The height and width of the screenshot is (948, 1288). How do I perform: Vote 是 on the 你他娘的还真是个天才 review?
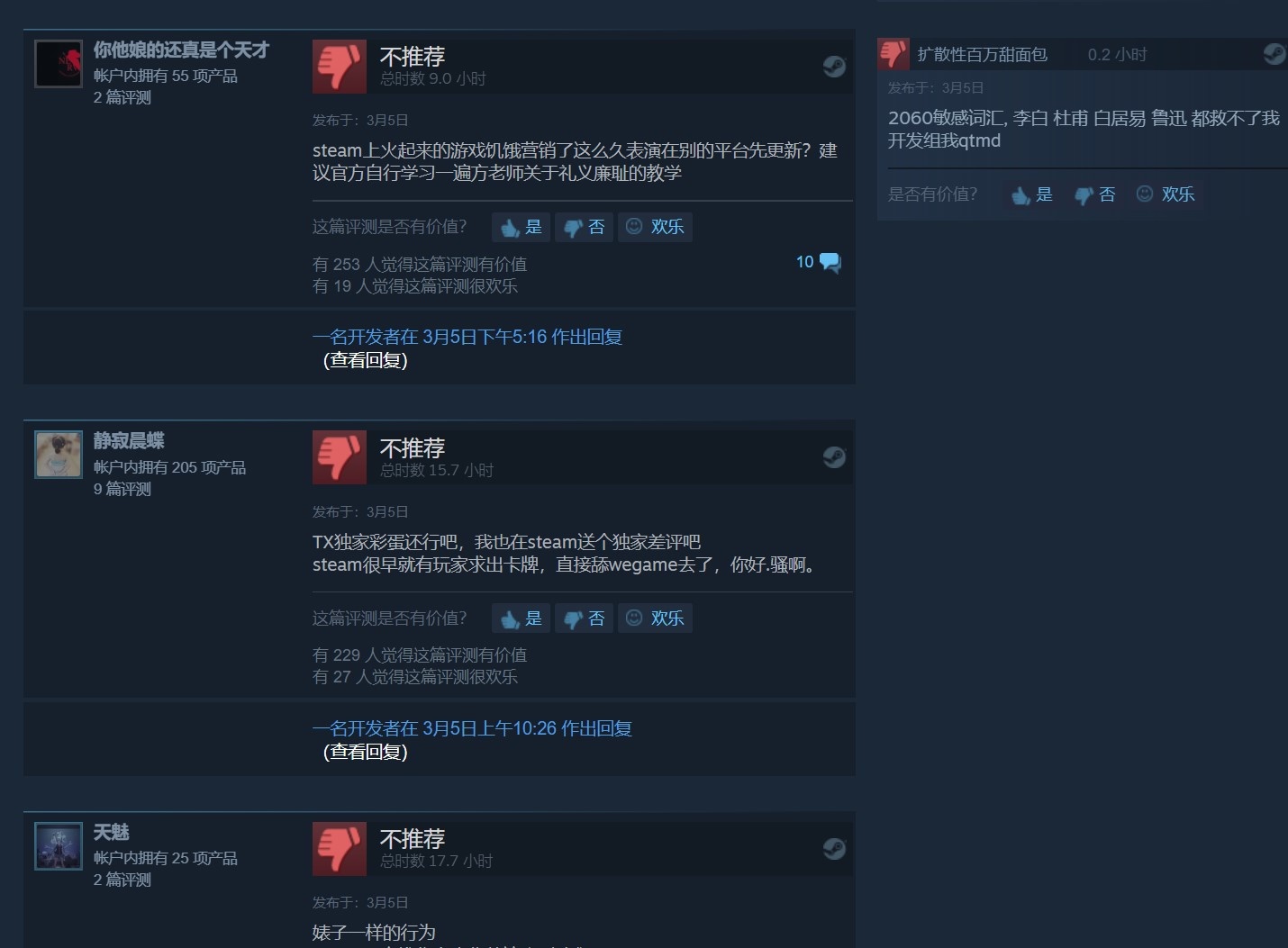point(521,227)
